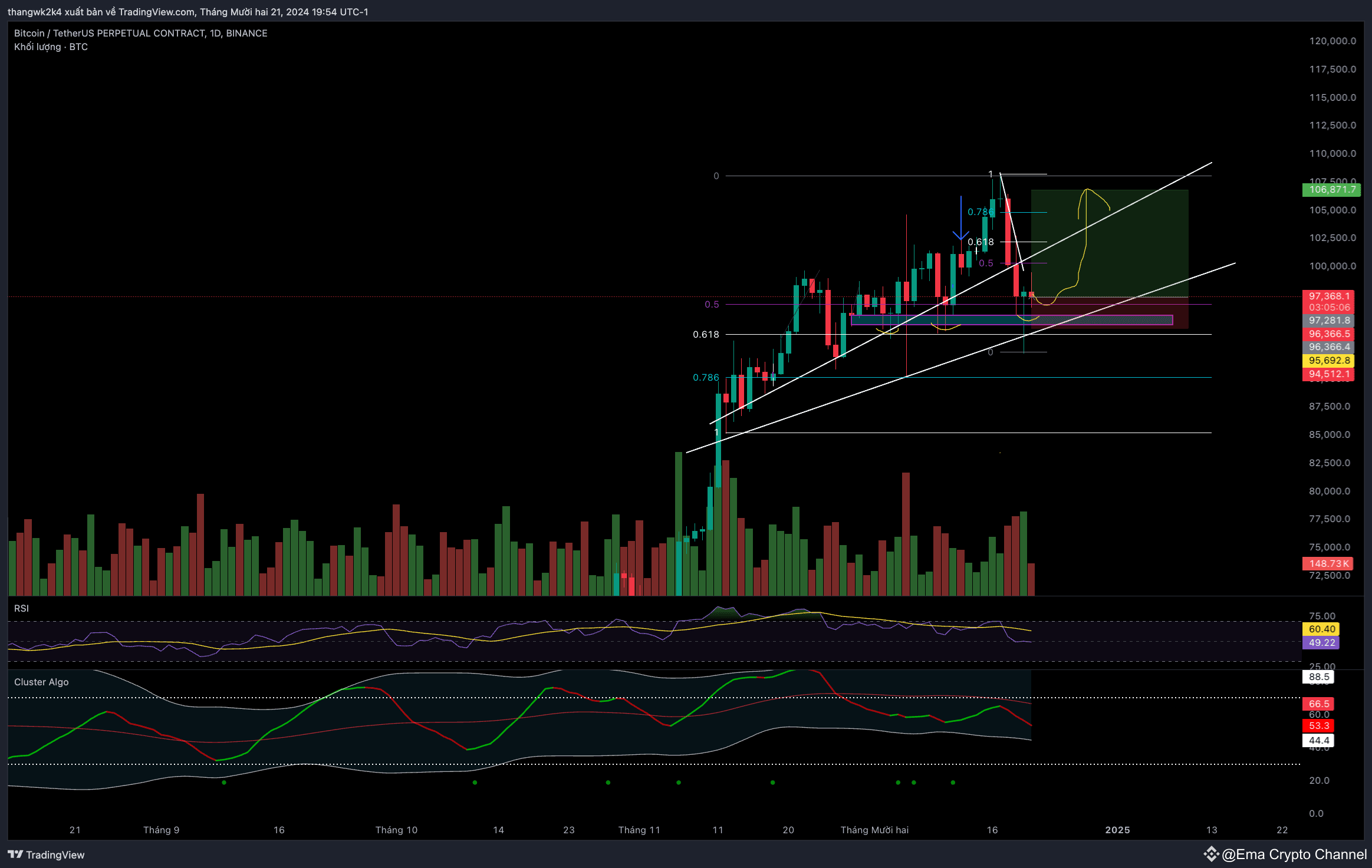Select the RSI panel title
This screenshot has height=868, width=1372.
(x=22, y=608)
